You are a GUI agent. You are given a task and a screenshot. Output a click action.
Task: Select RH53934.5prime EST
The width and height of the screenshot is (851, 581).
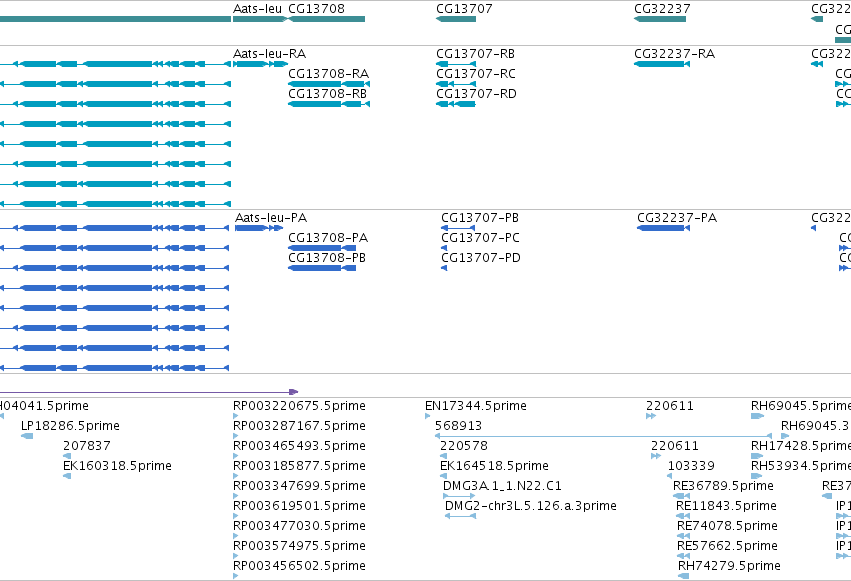click(801, 466)
